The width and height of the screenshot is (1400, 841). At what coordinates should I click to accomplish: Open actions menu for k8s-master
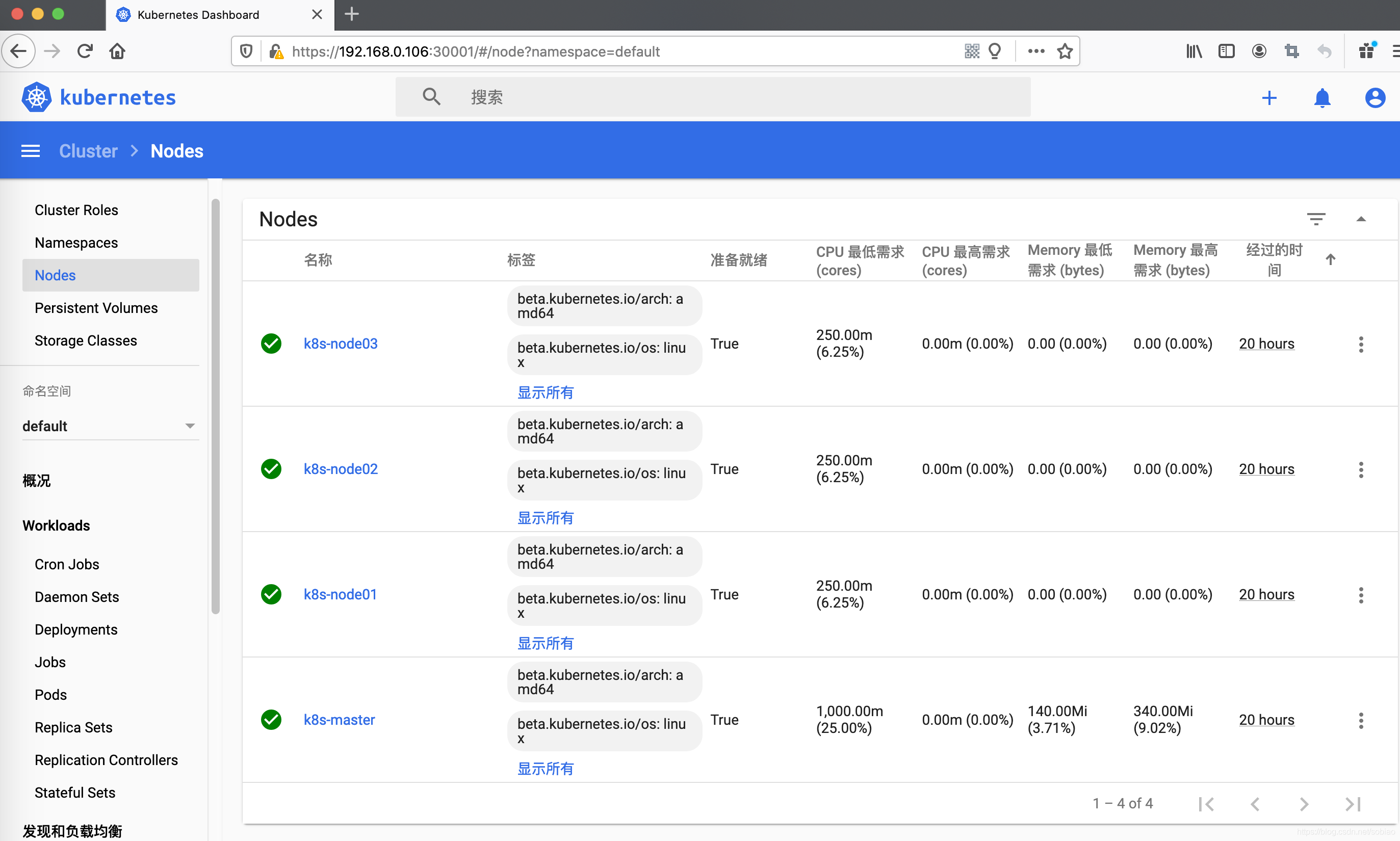[x=1361, y=720]
